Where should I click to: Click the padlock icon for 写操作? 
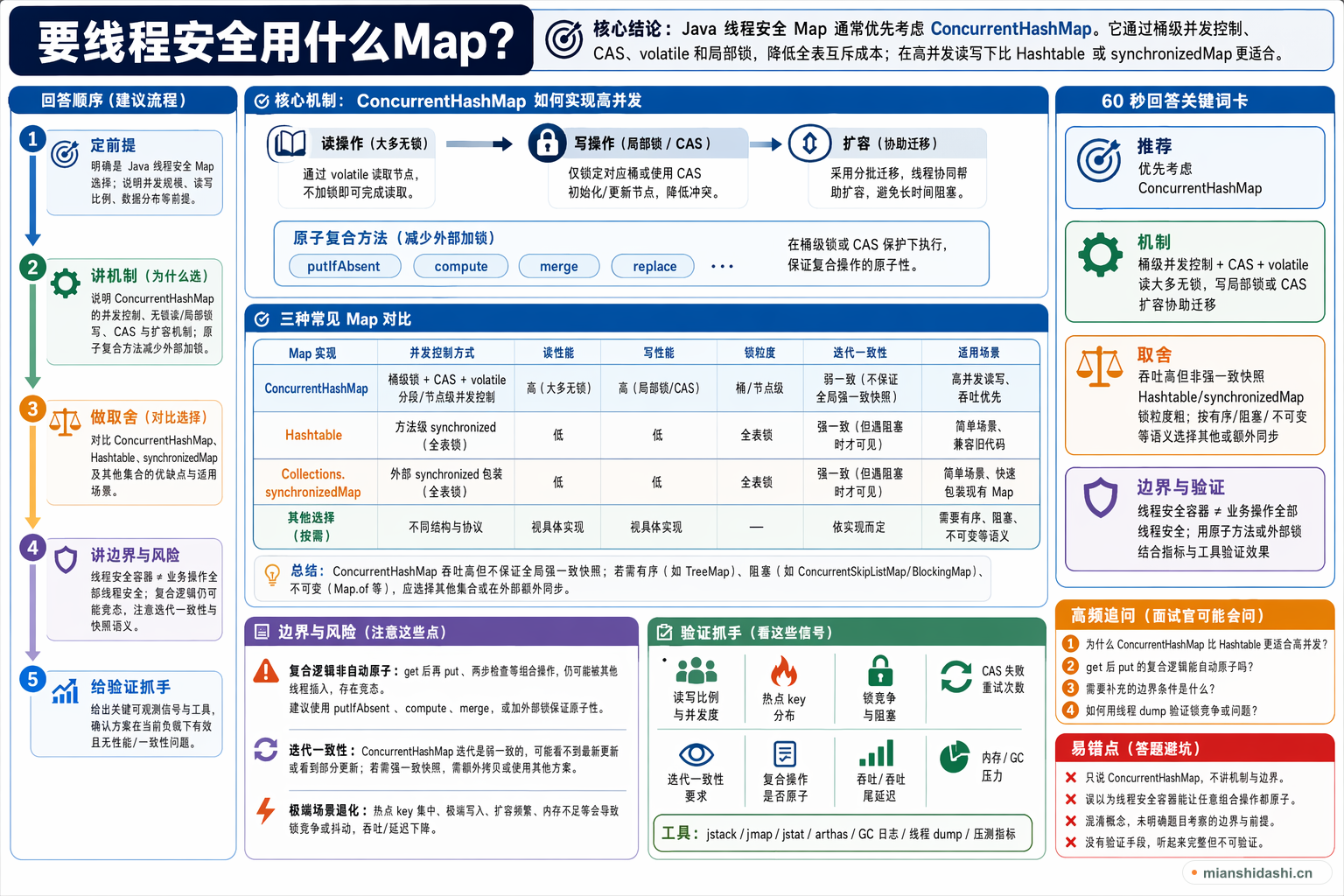click(x=548, y=143)
